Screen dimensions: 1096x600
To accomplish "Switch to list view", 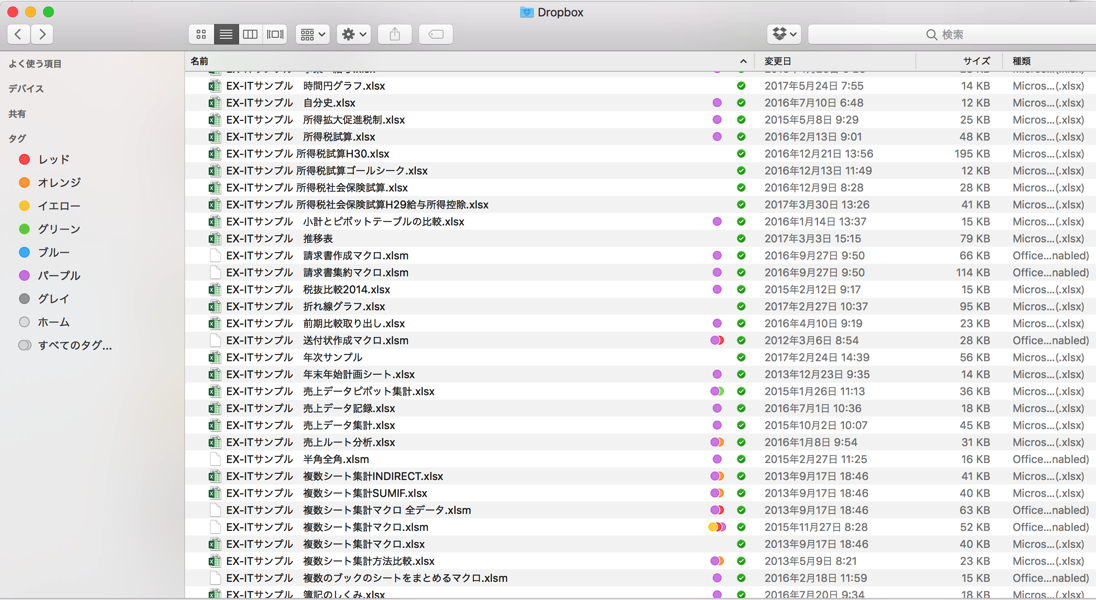I will [x=226, y=34].
